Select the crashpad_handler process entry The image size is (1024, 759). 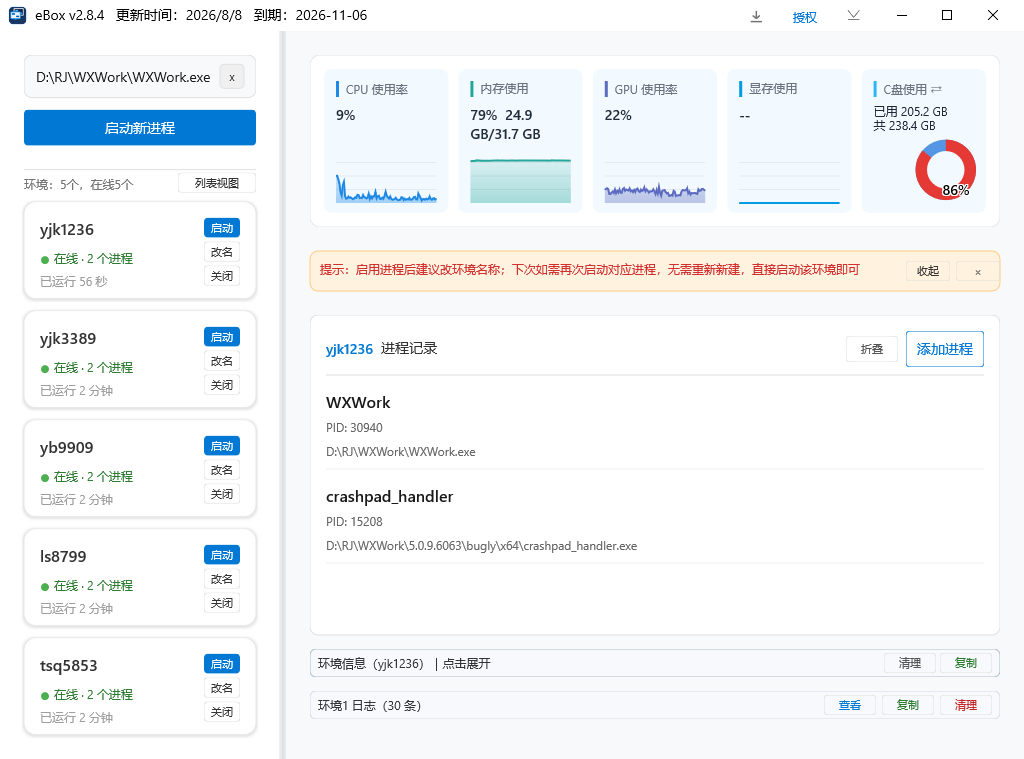pos(655,521)
